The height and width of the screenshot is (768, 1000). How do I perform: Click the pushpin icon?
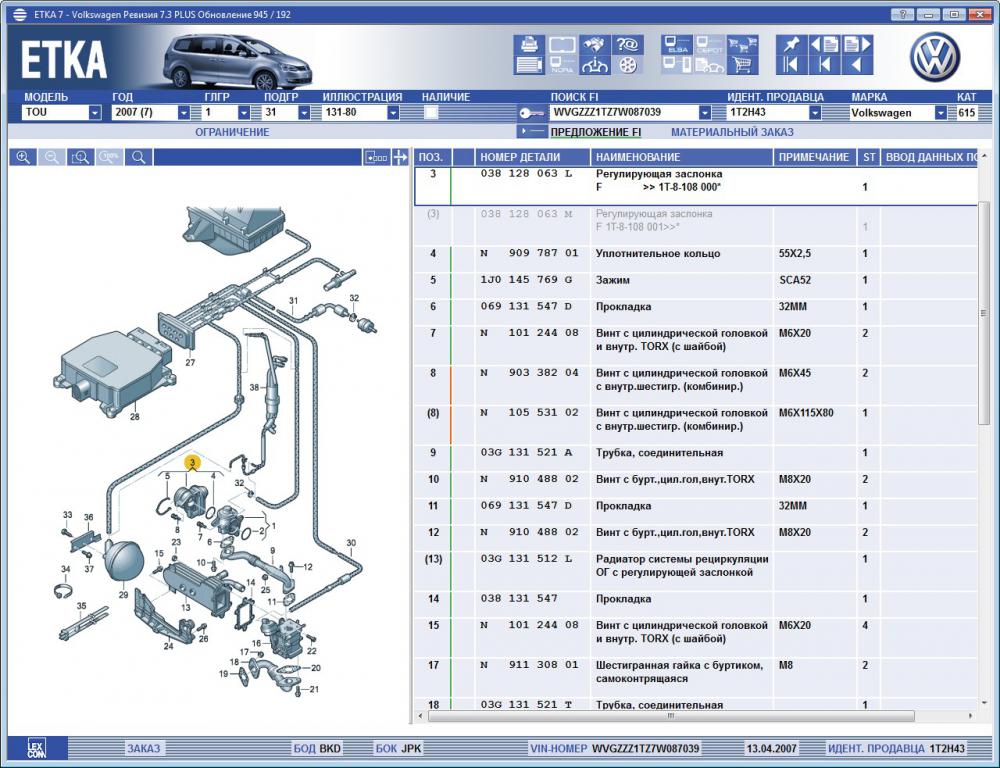pyautogui.click(x=791, y=45)
